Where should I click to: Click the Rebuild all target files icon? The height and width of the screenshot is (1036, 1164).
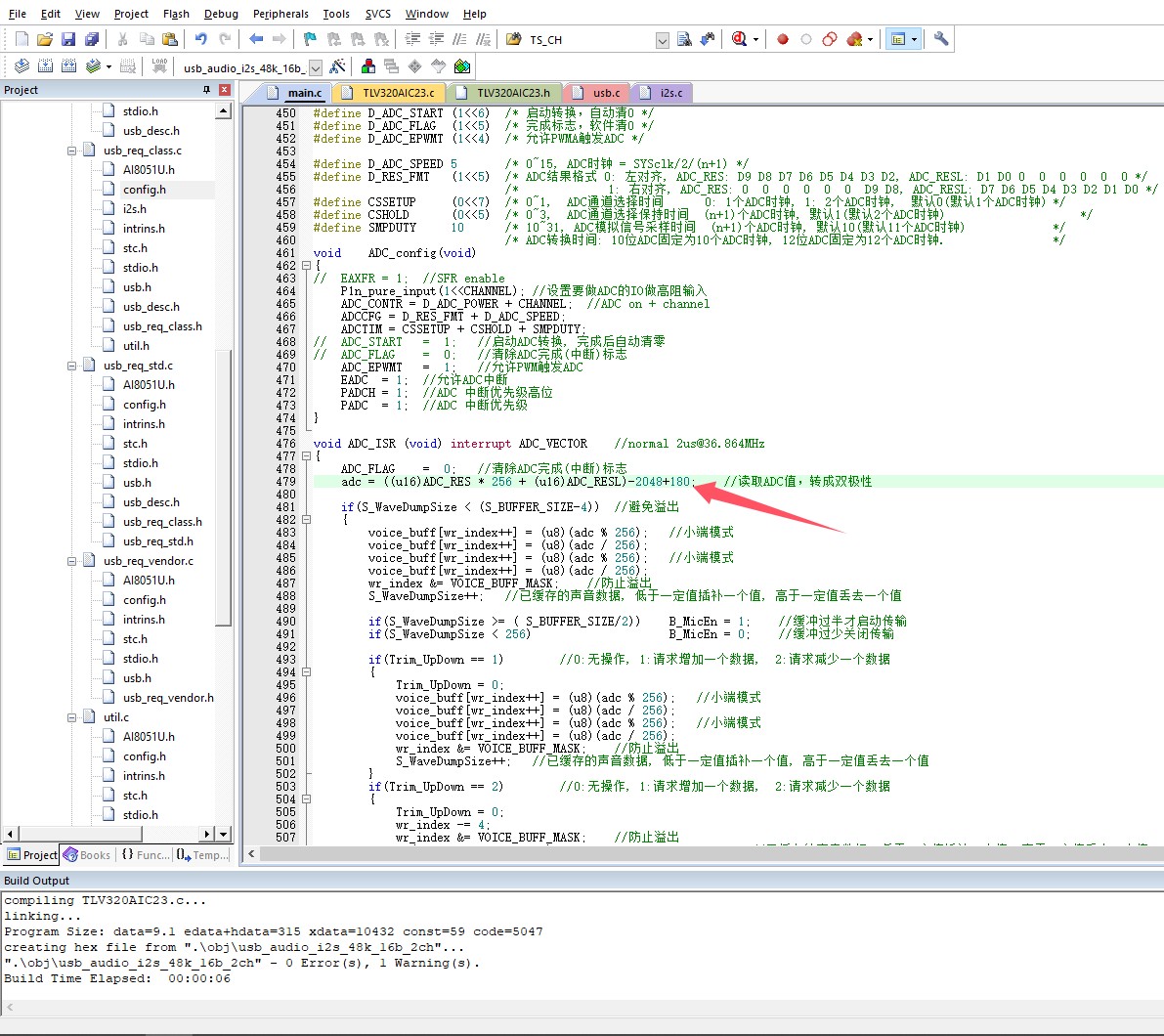(x=69, y=66)
